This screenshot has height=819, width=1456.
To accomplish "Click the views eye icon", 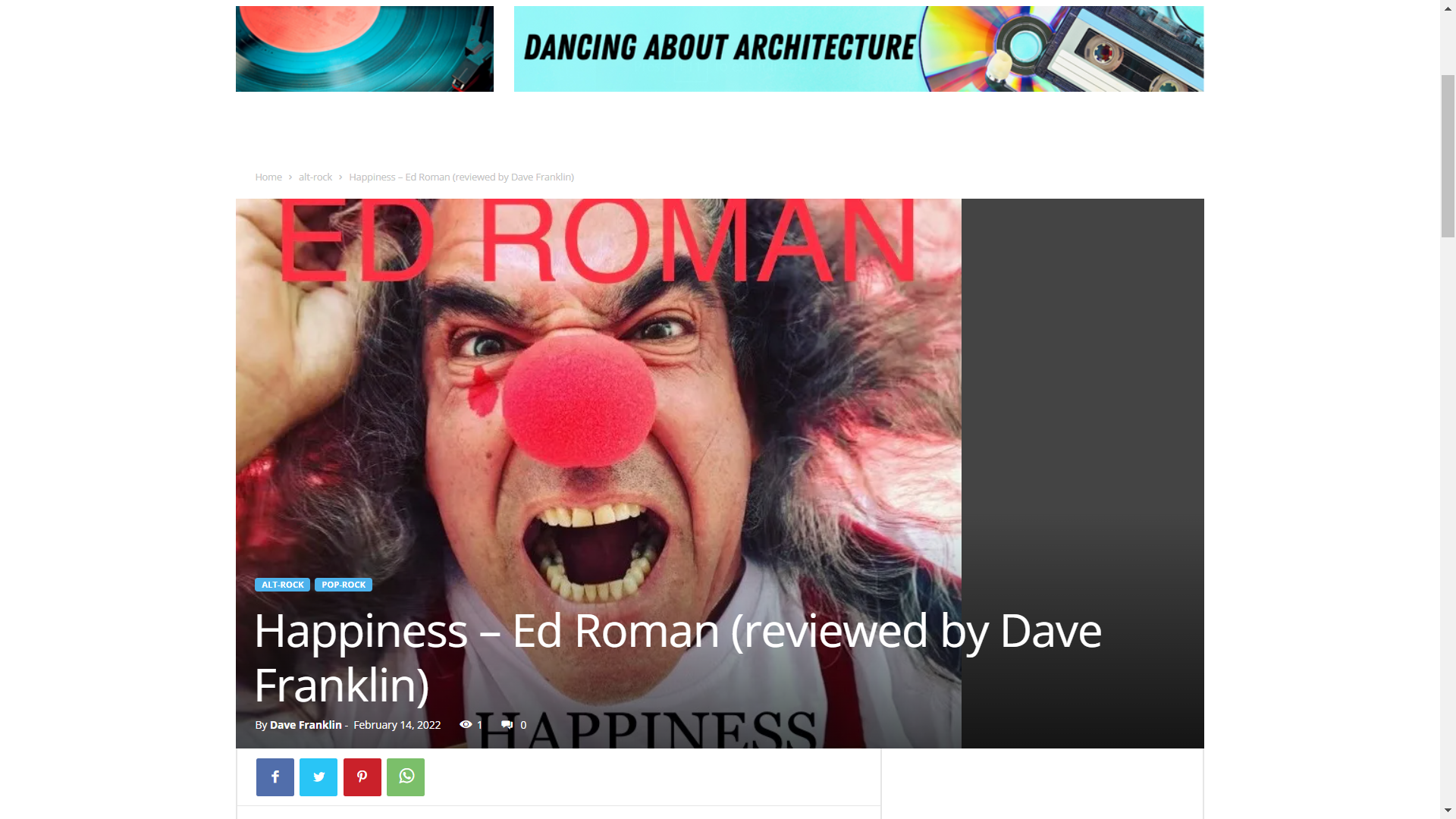I will click(x=466, y=724).
